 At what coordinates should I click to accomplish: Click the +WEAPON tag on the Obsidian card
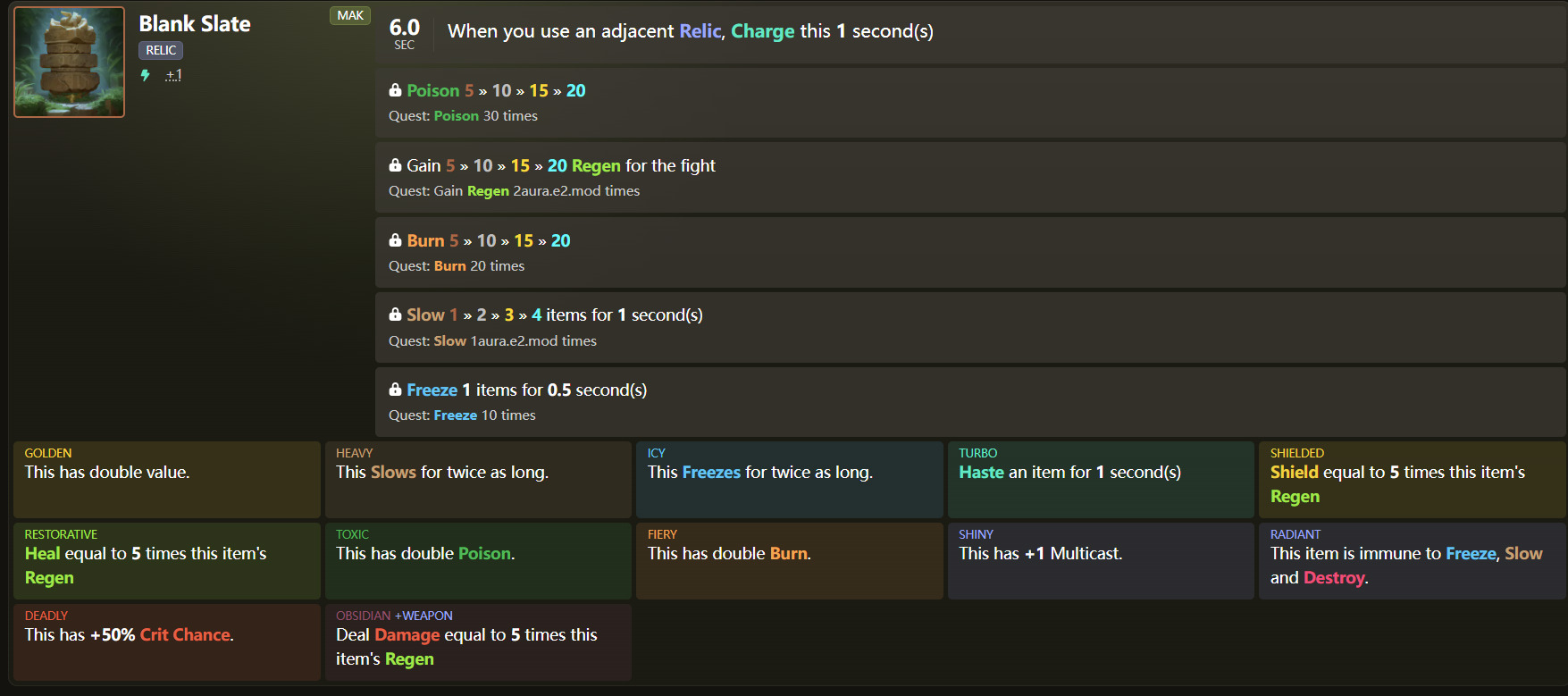click(x=423, y=616)
